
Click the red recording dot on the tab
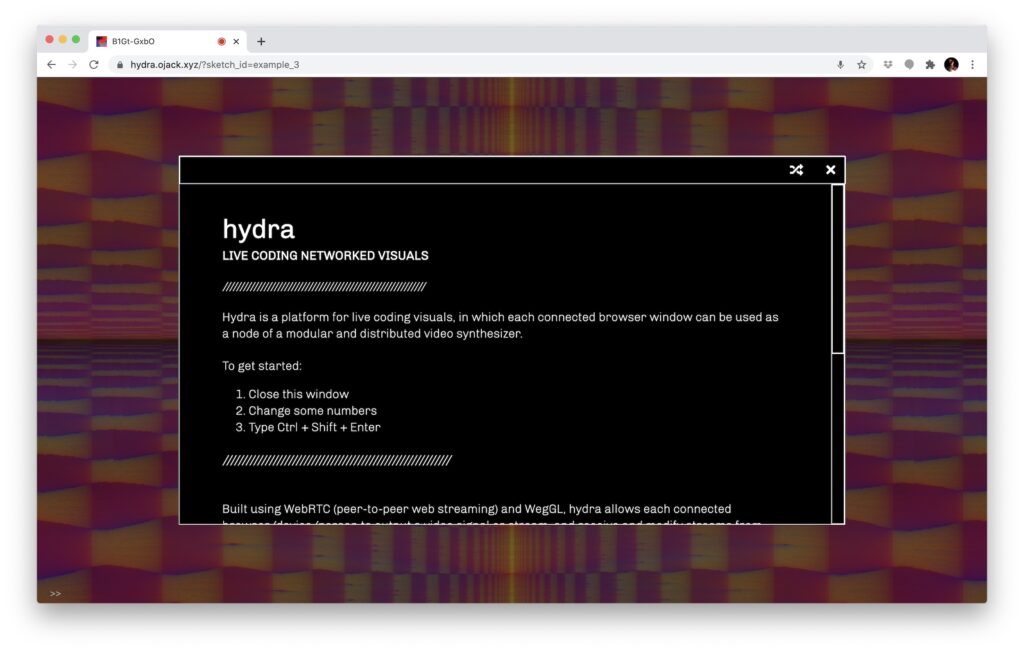pyautogui.click(x=221, y=41)
